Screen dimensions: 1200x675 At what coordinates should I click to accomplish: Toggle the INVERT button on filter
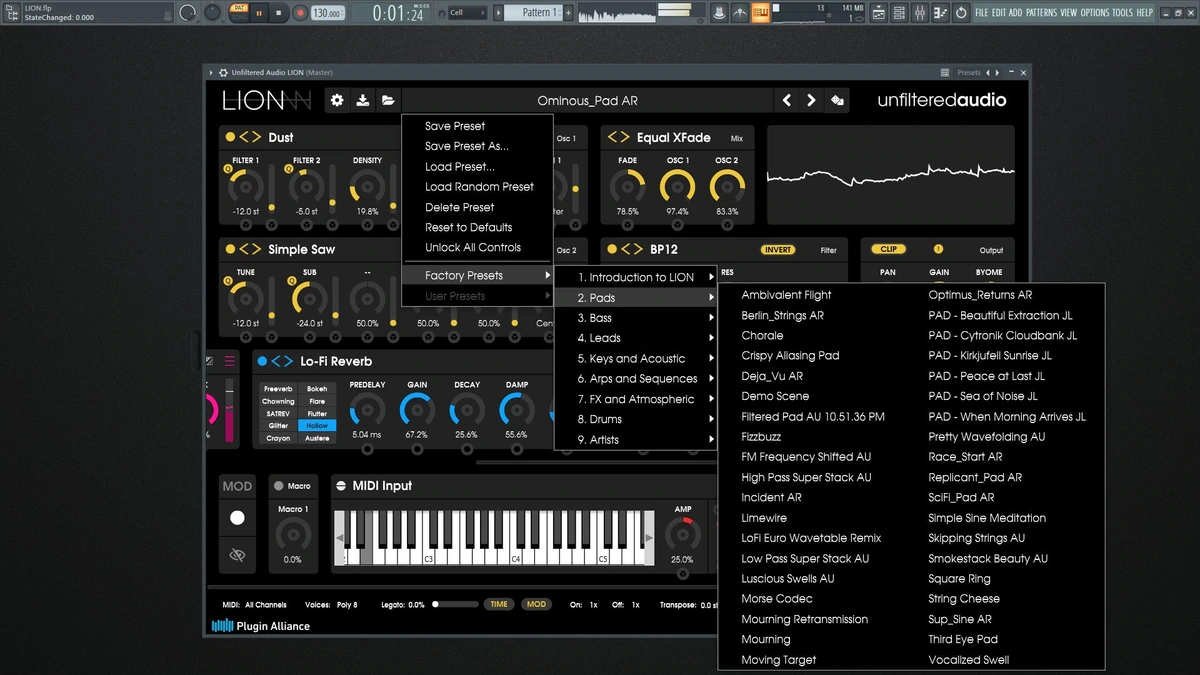click(778, 250)
